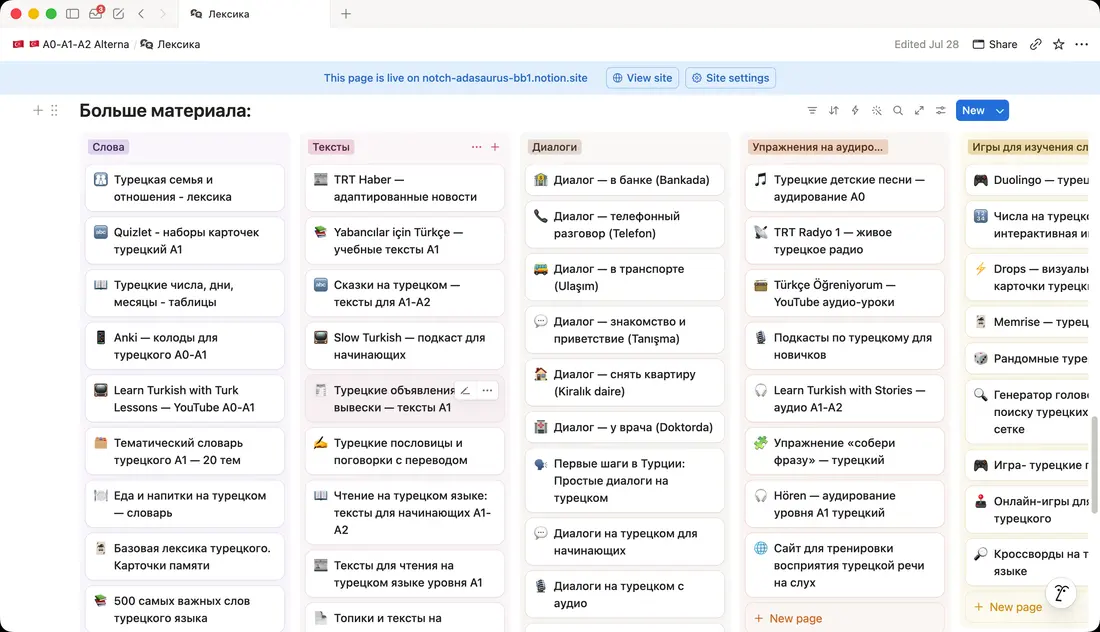Open Site settings
Screen dimensions: 1100x632
tap(730, 78)
